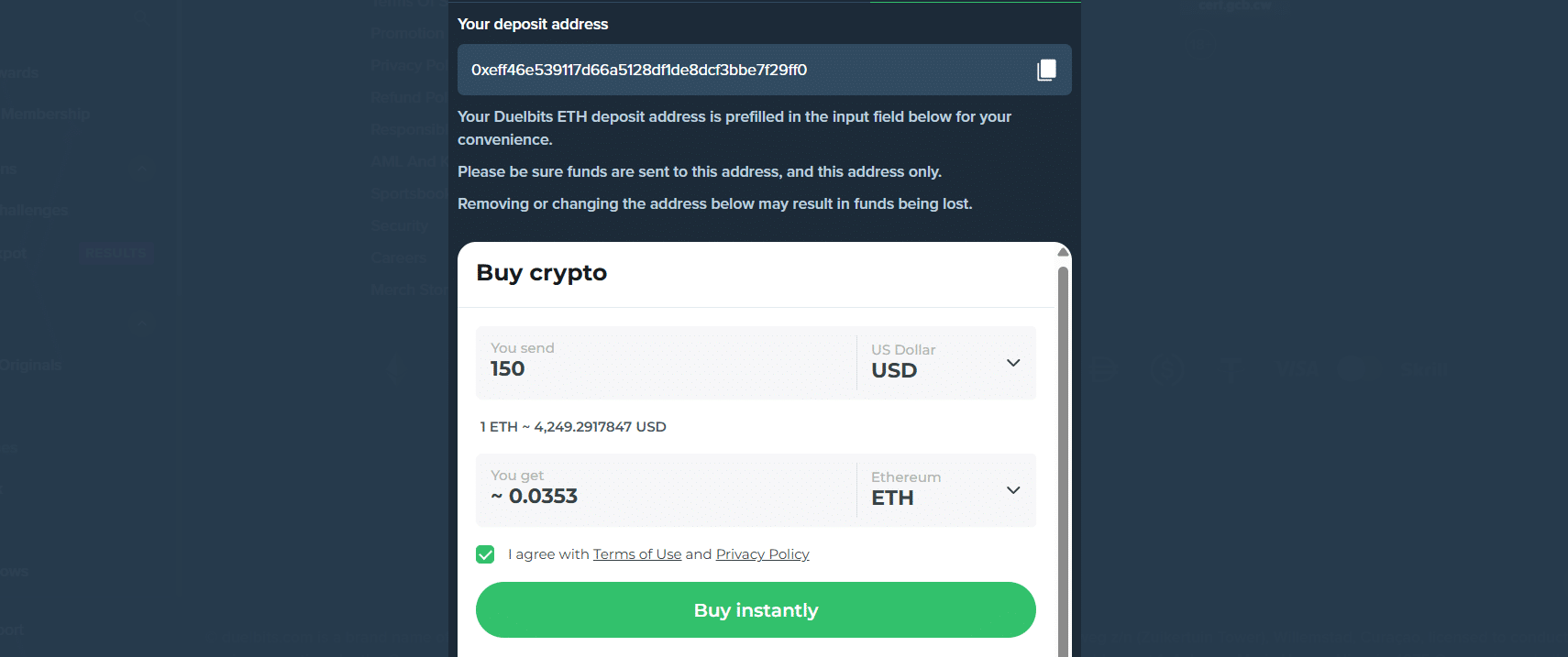Select the VISA payment icon

1298,368
